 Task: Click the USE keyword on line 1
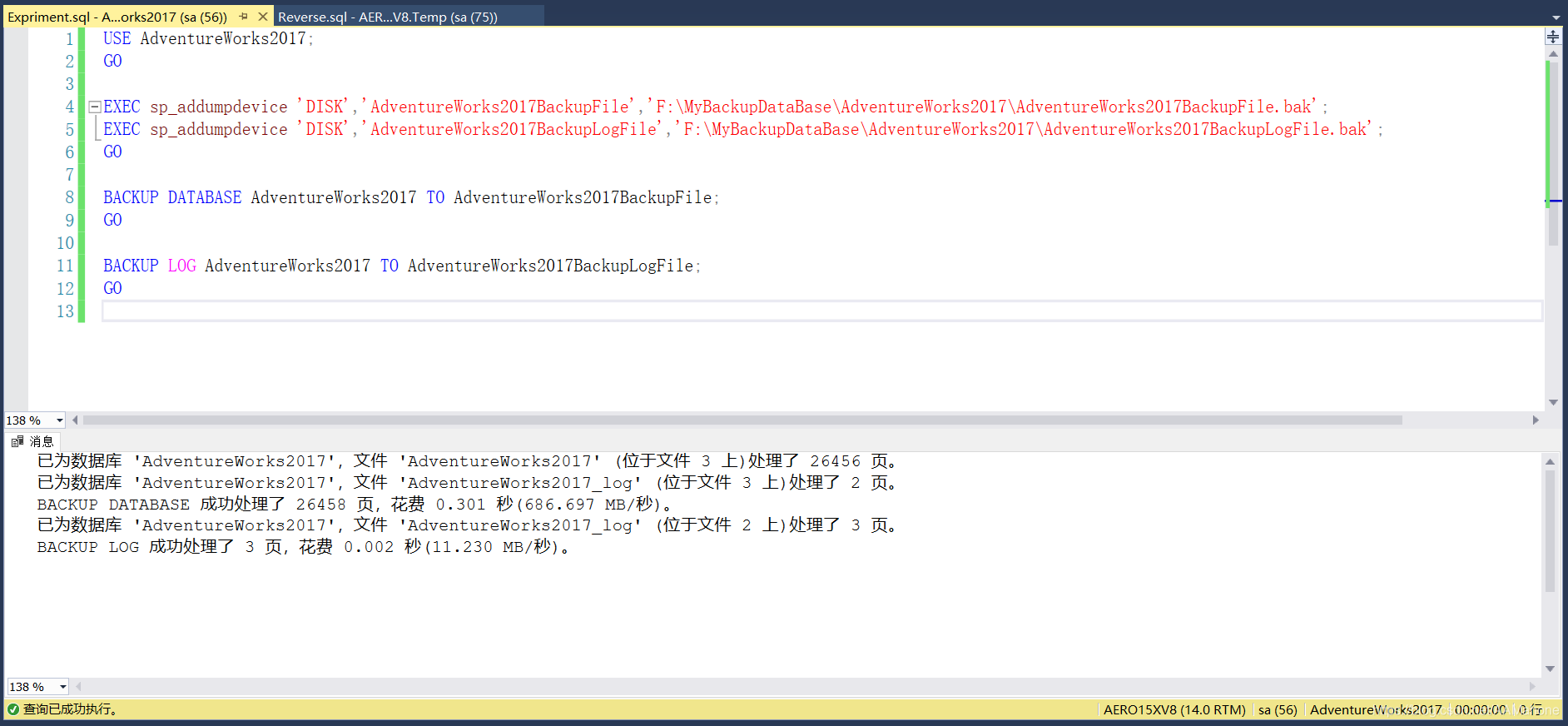pos(117,38)
